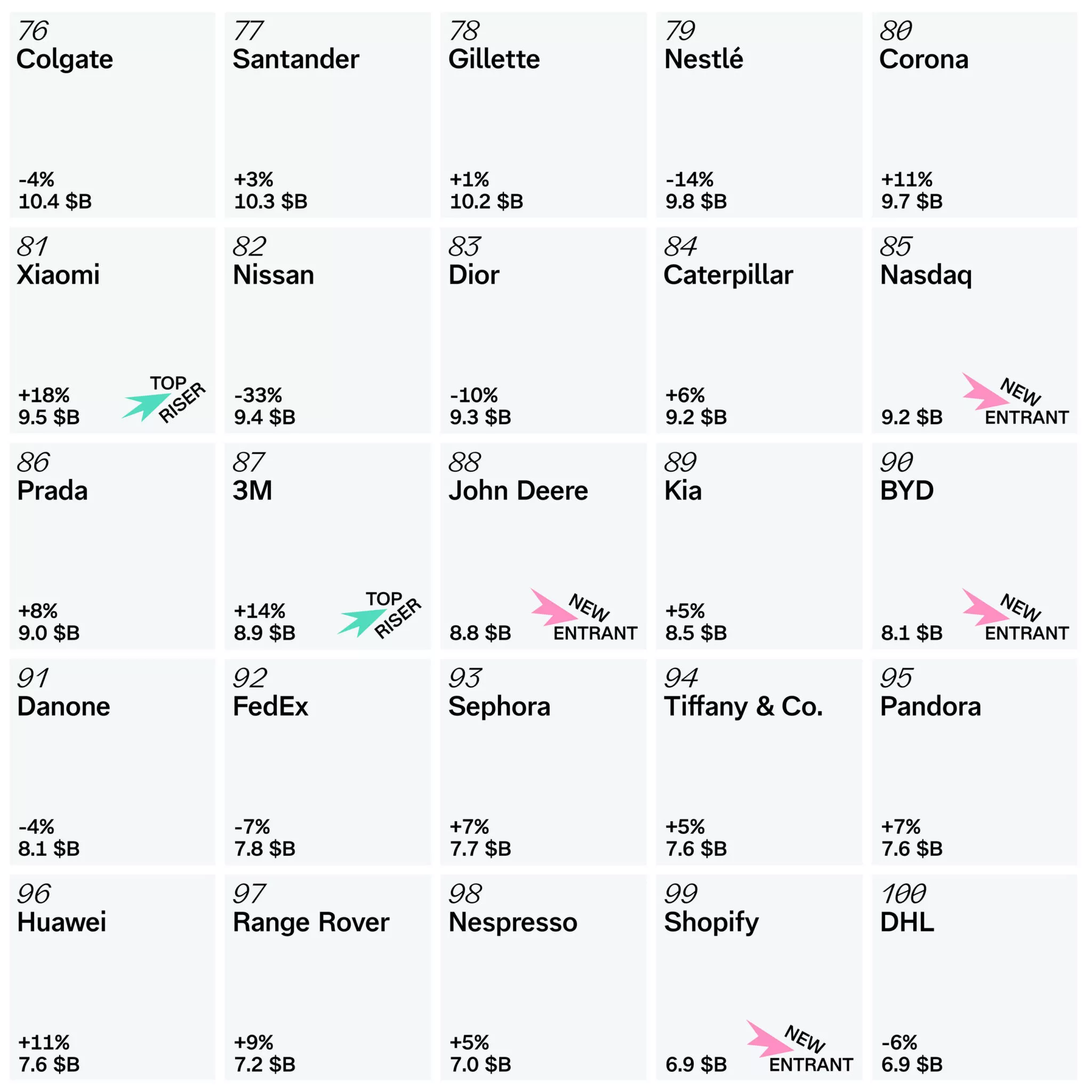This screenshot has height=1092, width=1092.
Task: Click the Caterpillar brand title
Action: click(x=728, y=275)
